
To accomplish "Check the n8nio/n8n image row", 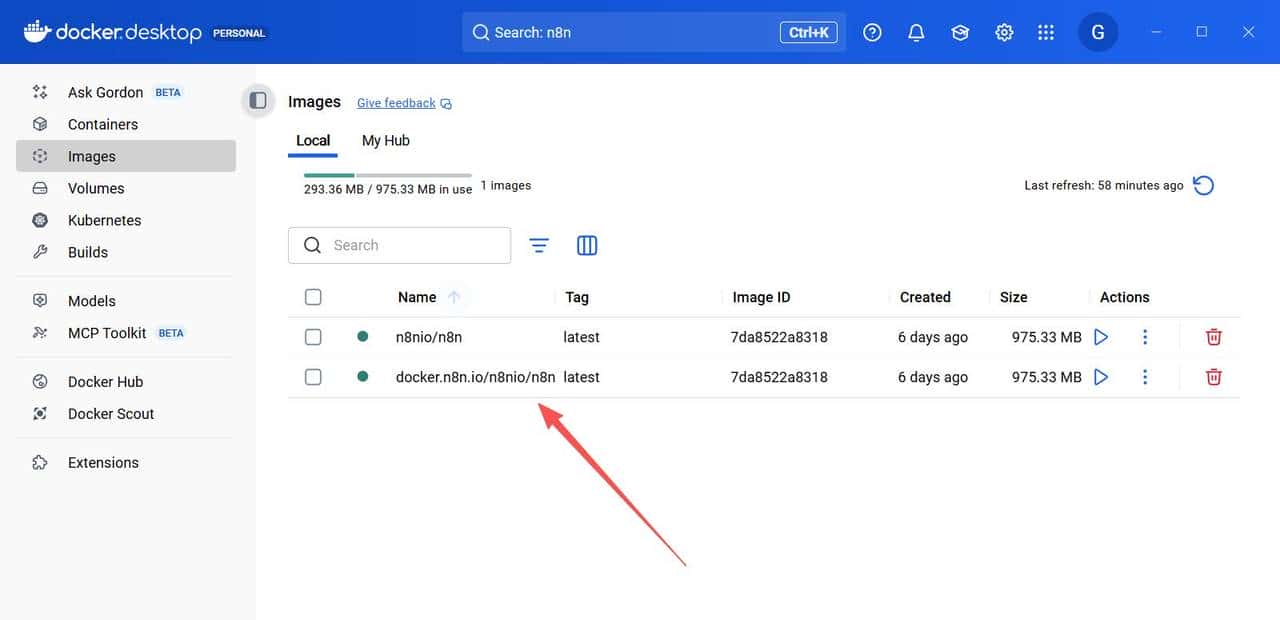I will 313,337.
